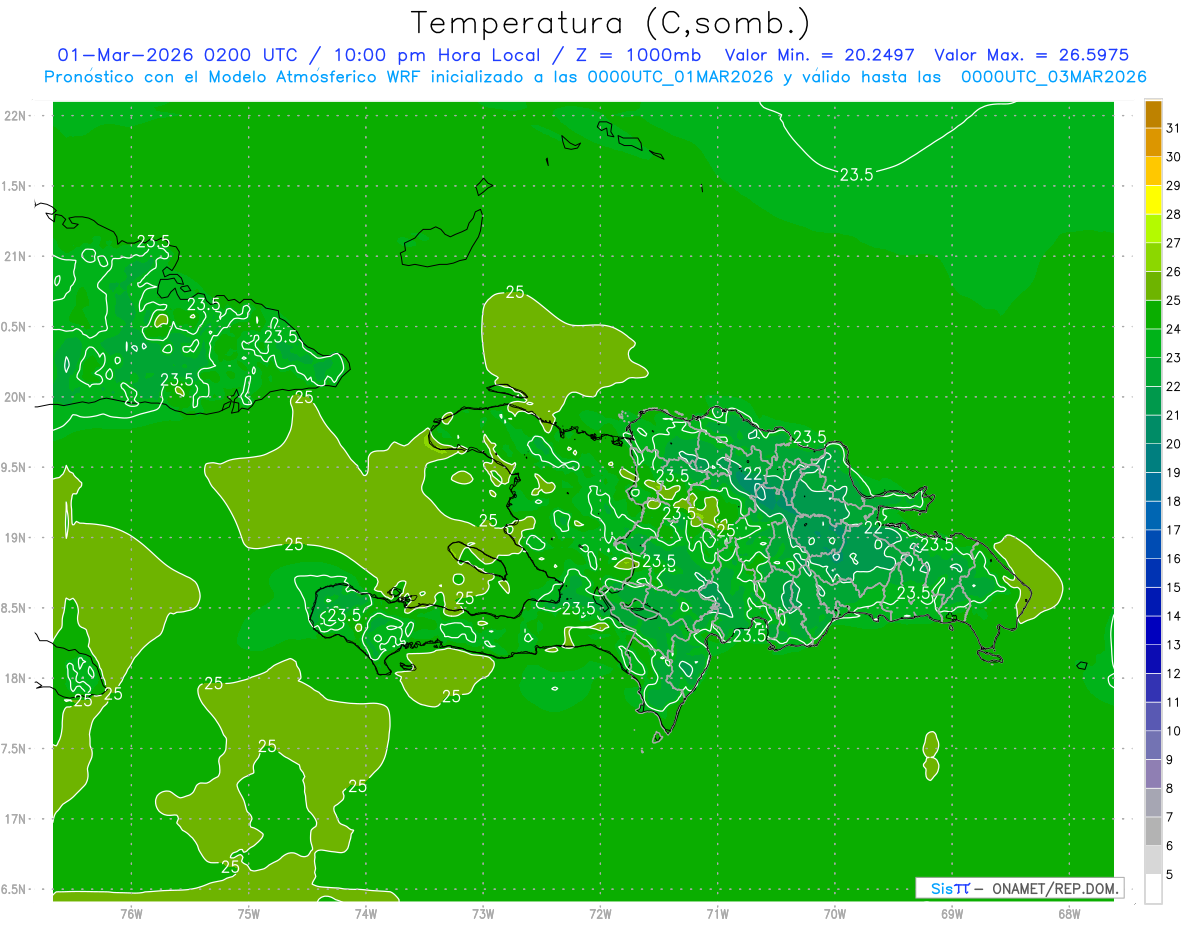
Task: Click the '21' color scale label
Action: pyautogui.click(x=1174, y=415)
